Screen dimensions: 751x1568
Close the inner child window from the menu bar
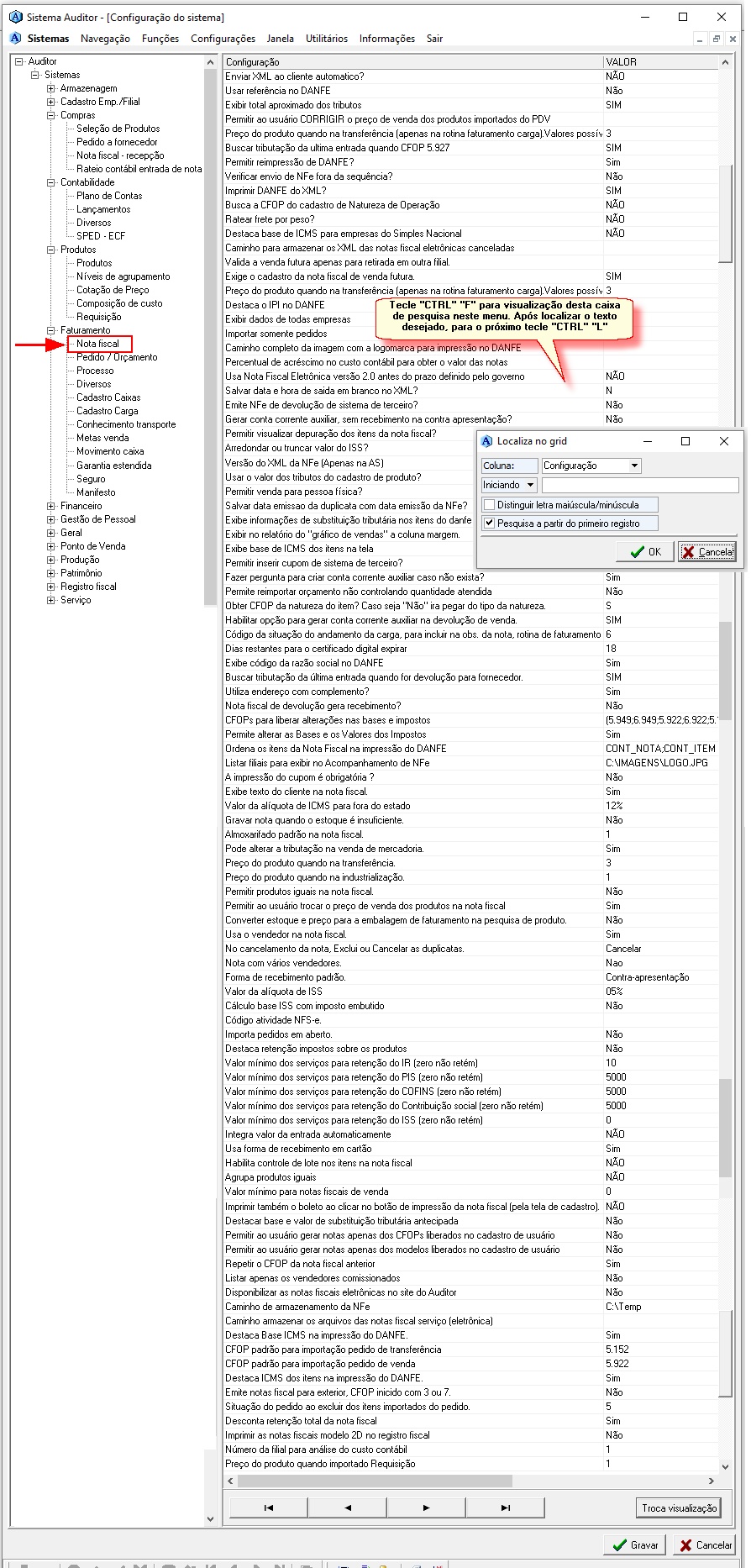733,39
